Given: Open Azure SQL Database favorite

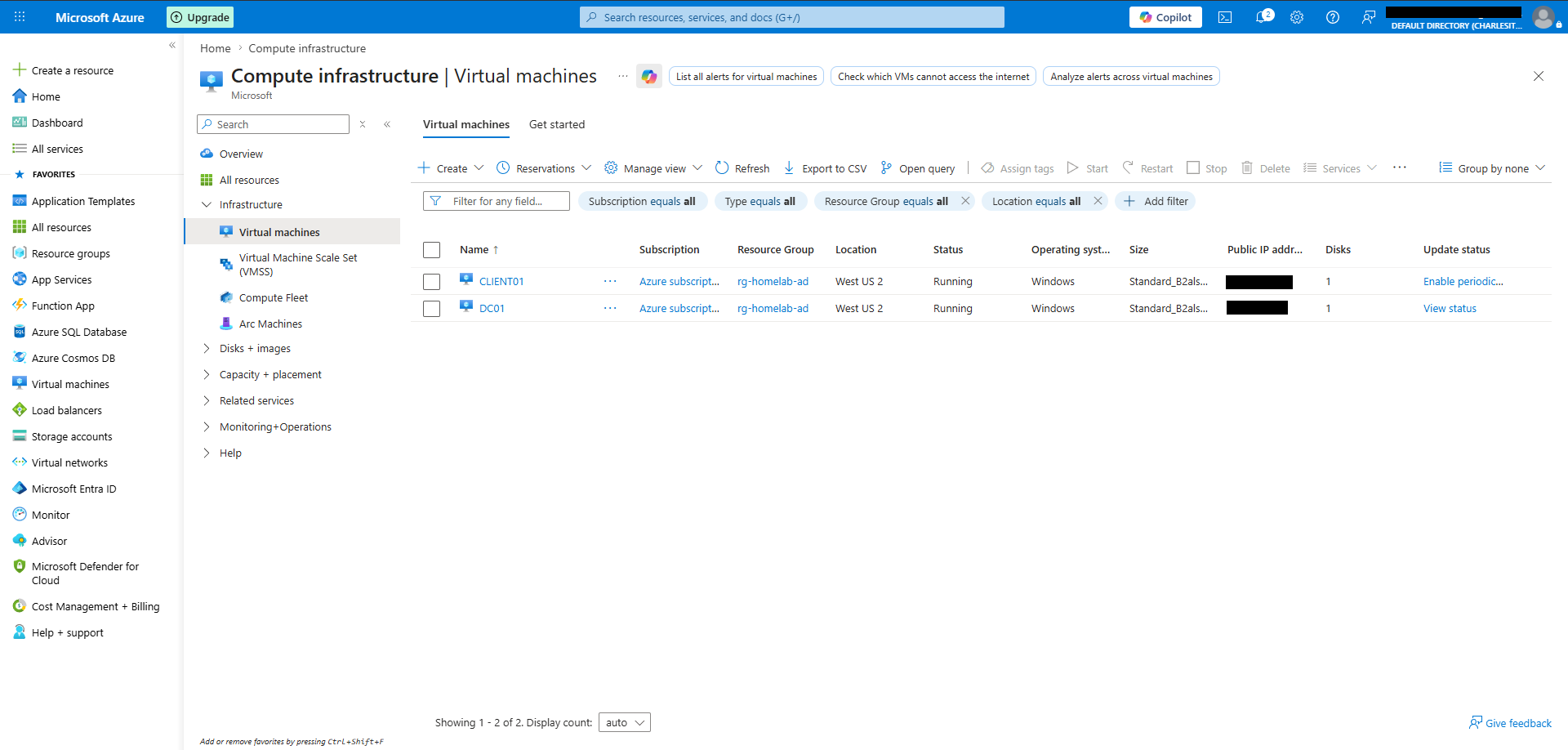Looking at the screenshot, I should (x=79, y=332).
